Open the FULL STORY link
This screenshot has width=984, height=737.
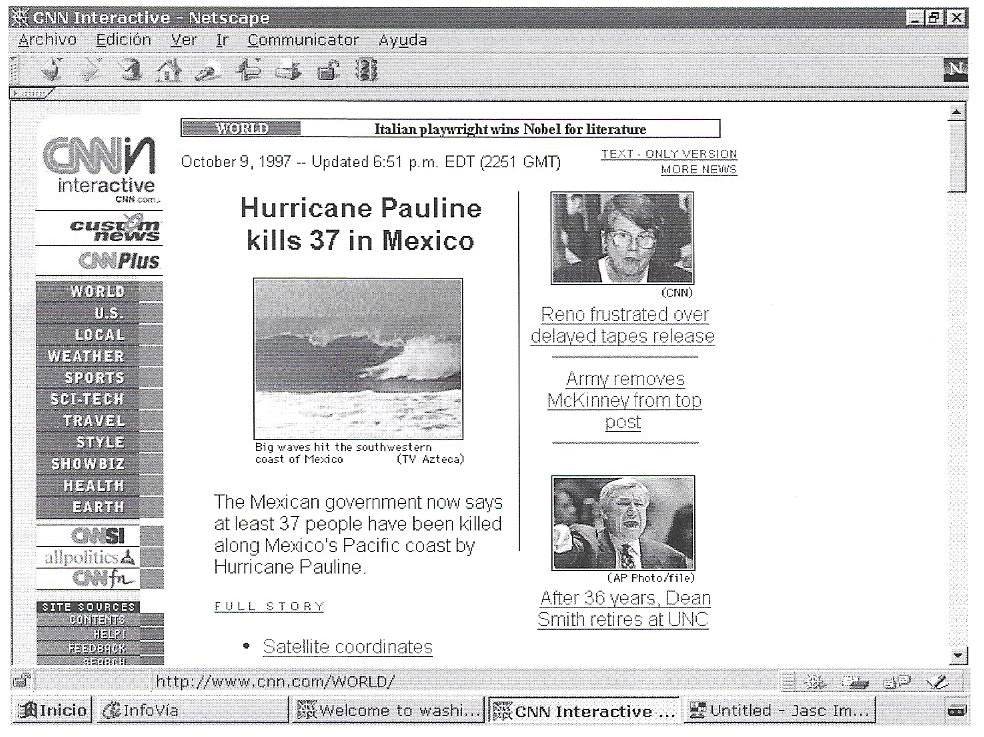(269, 606)
